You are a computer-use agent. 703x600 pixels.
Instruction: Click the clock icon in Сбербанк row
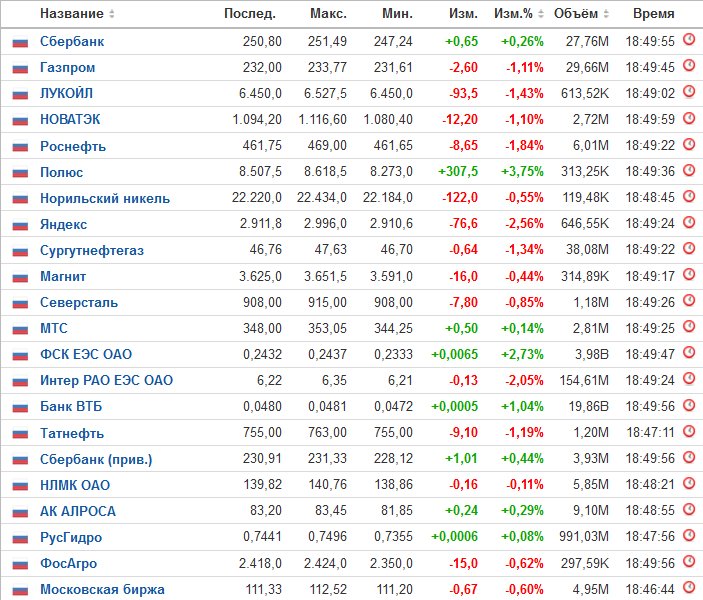[689, 39]
